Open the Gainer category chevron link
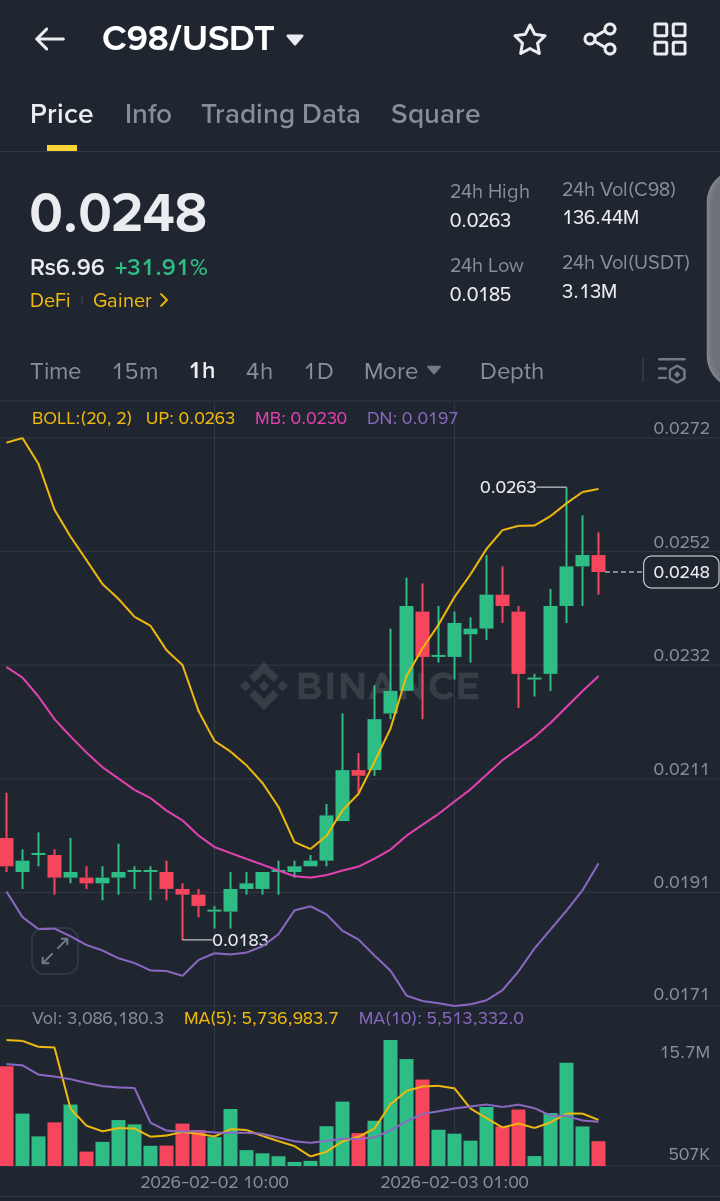The width and height of the screenshot is (720, 1201). [131, 300]
